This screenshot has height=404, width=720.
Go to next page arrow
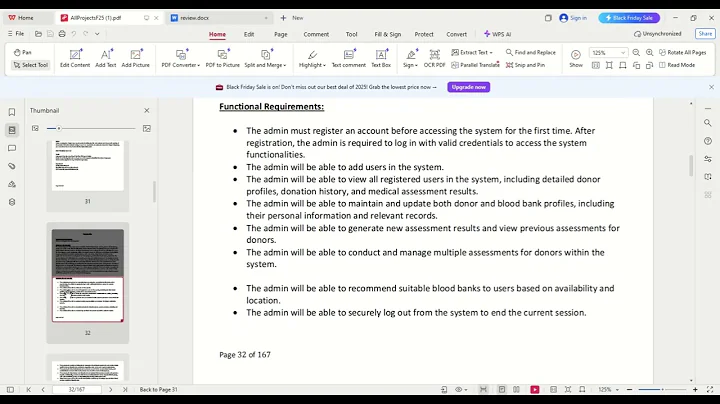coord(111,389)
